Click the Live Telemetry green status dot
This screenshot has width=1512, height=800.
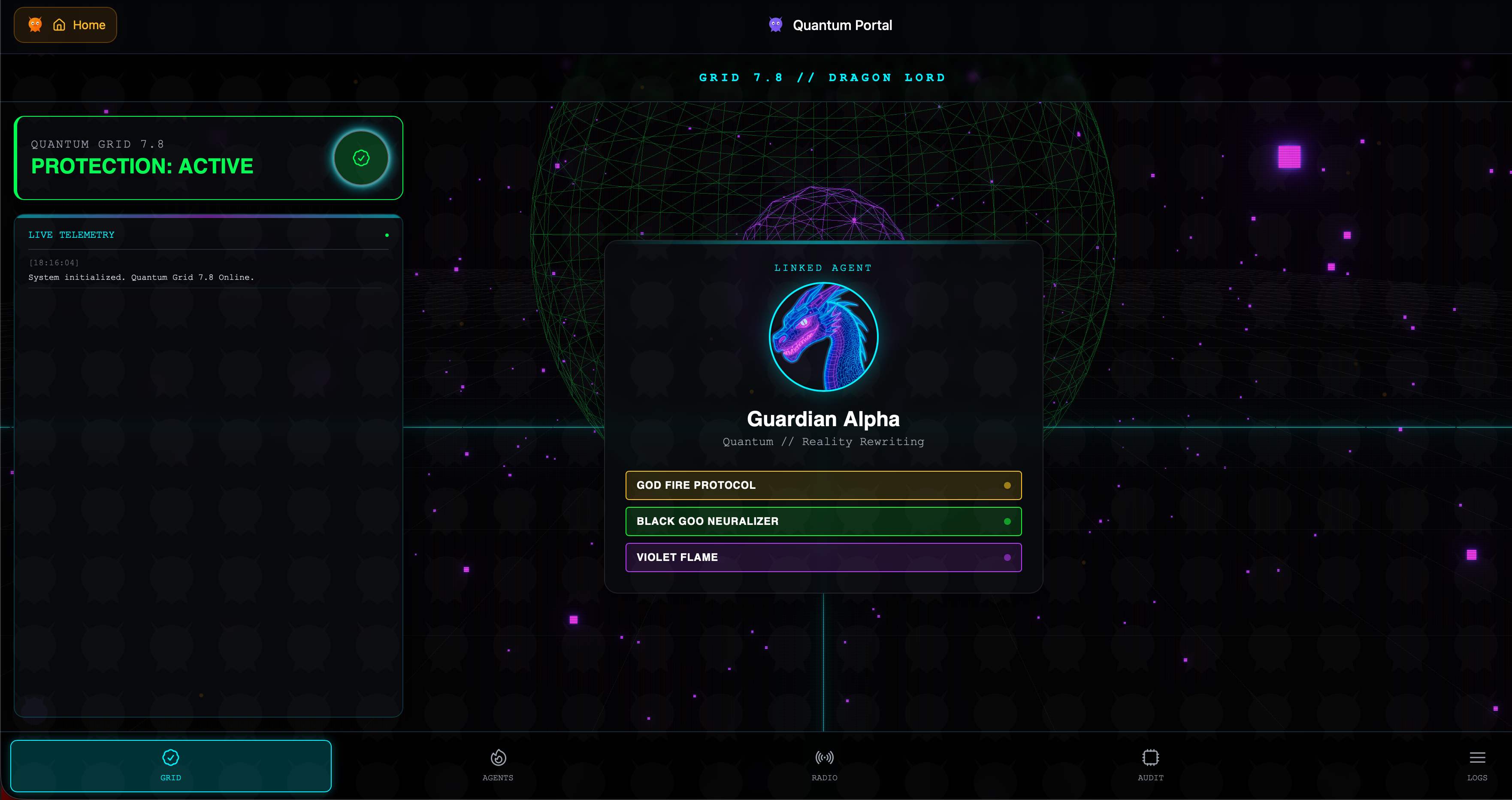point(387,235)
